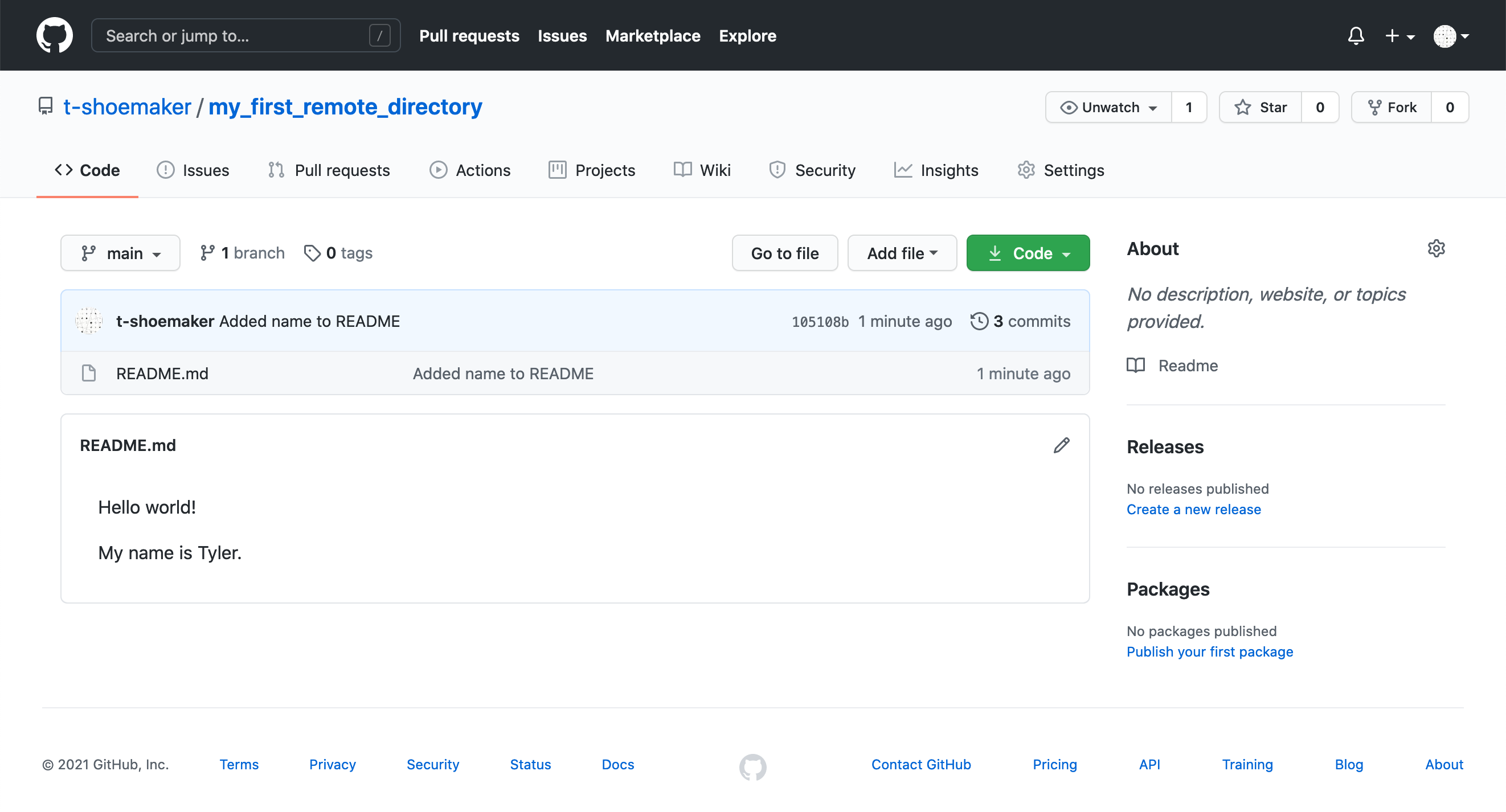
Task: Open the plus create-new menu
Action: tap(1399, 36)
